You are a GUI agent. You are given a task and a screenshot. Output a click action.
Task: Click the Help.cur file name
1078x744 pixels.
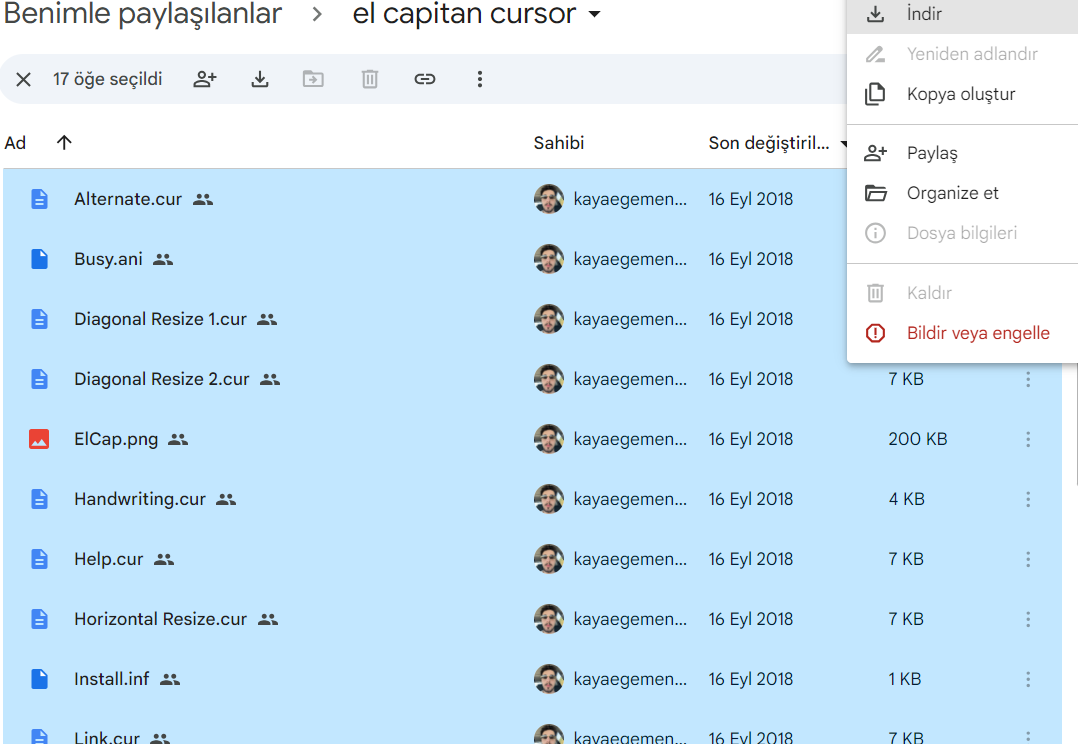tap(109, 559)
